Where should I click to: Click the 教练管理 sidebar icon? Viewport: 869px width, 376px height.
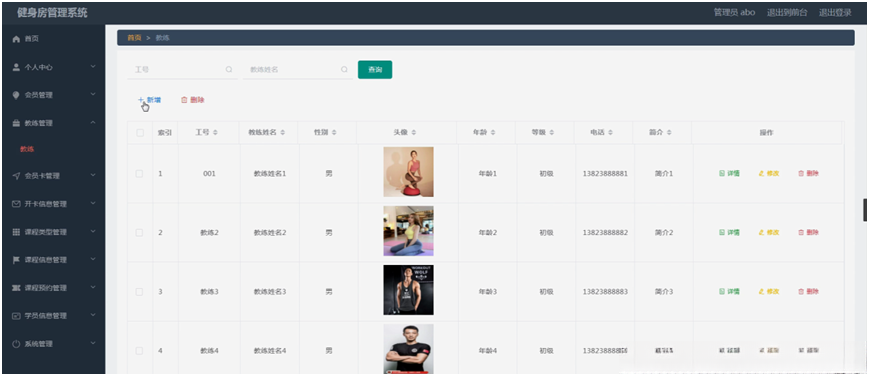pos(16,123)
